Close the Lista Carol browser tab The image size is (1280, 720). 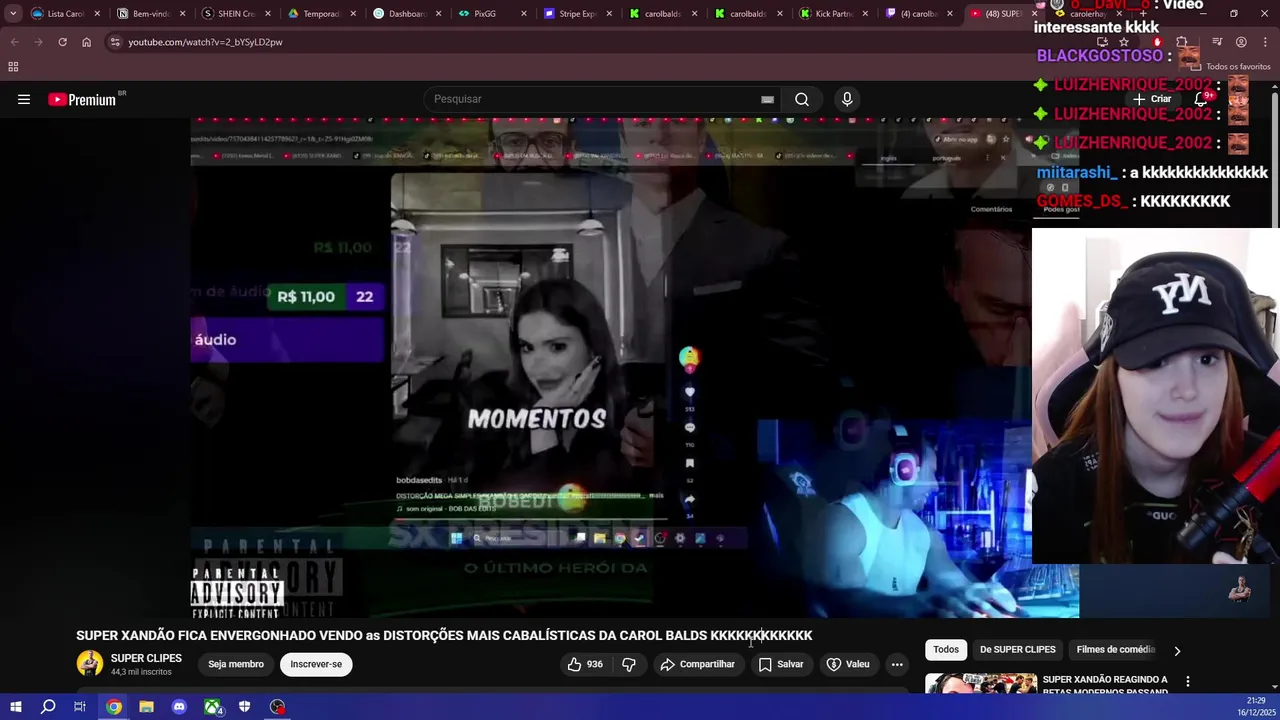[97, 14]
